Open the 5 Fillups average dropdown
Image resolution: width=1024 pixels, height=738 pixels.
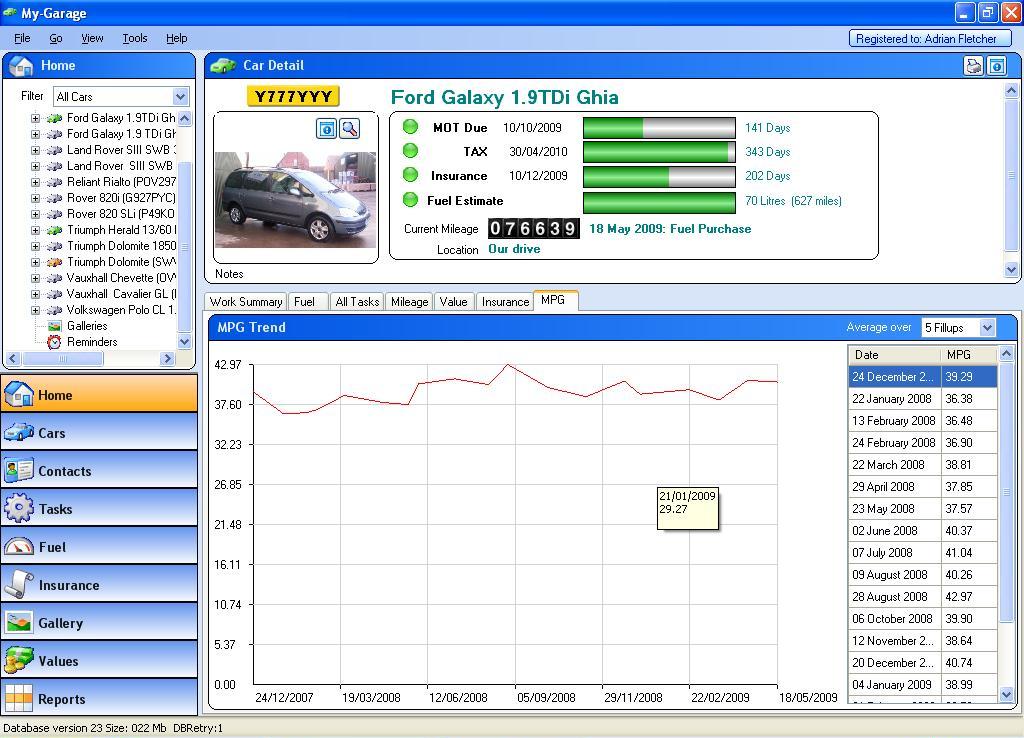tap(987, 328)
